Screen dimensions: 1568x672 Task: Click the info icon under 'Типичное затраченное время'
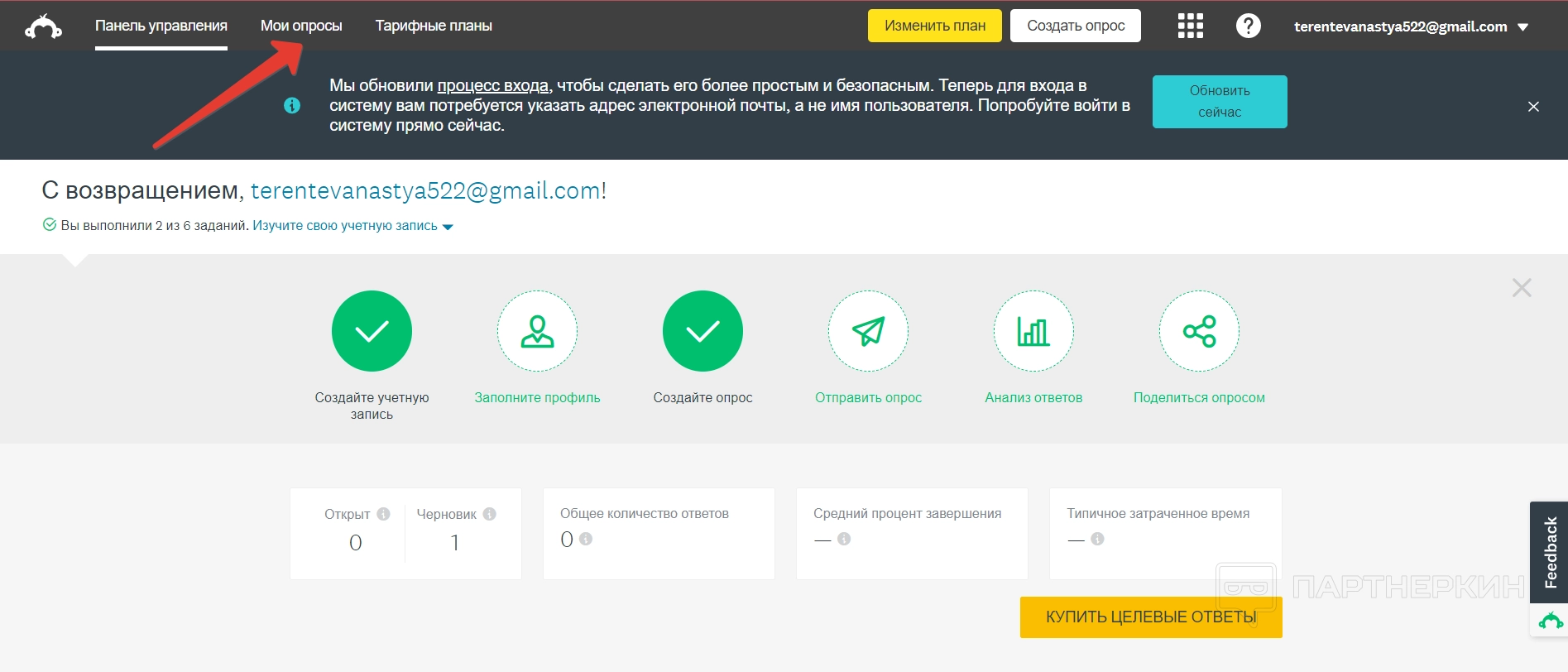1097,539
